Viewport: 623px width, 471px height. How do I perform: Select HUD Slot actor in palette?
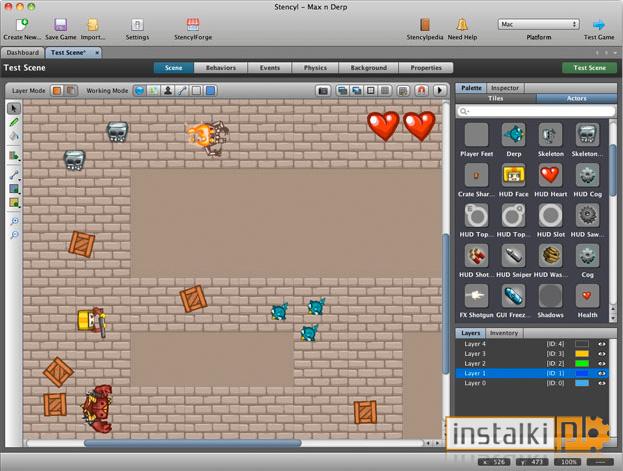550,215
